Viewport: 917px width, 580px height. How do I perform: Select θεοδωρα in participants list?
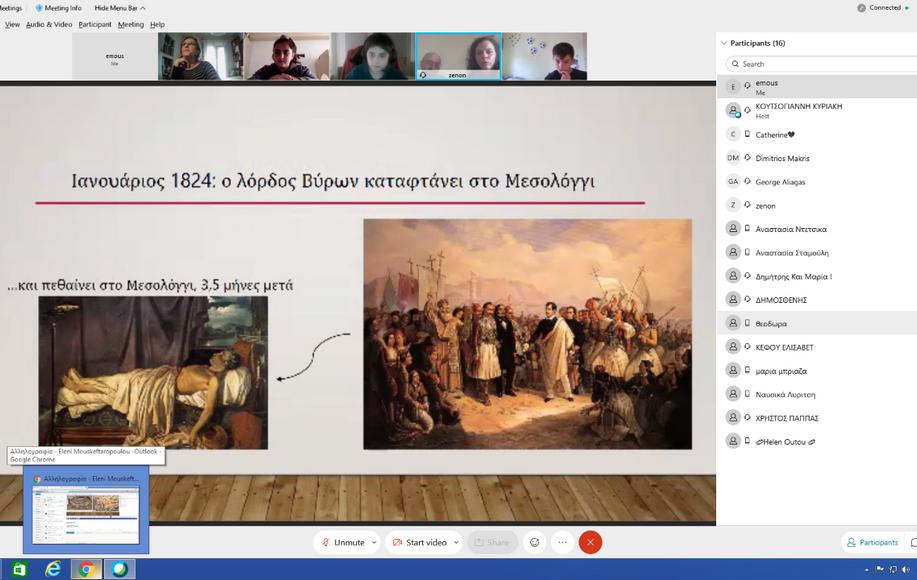[817, 323]
